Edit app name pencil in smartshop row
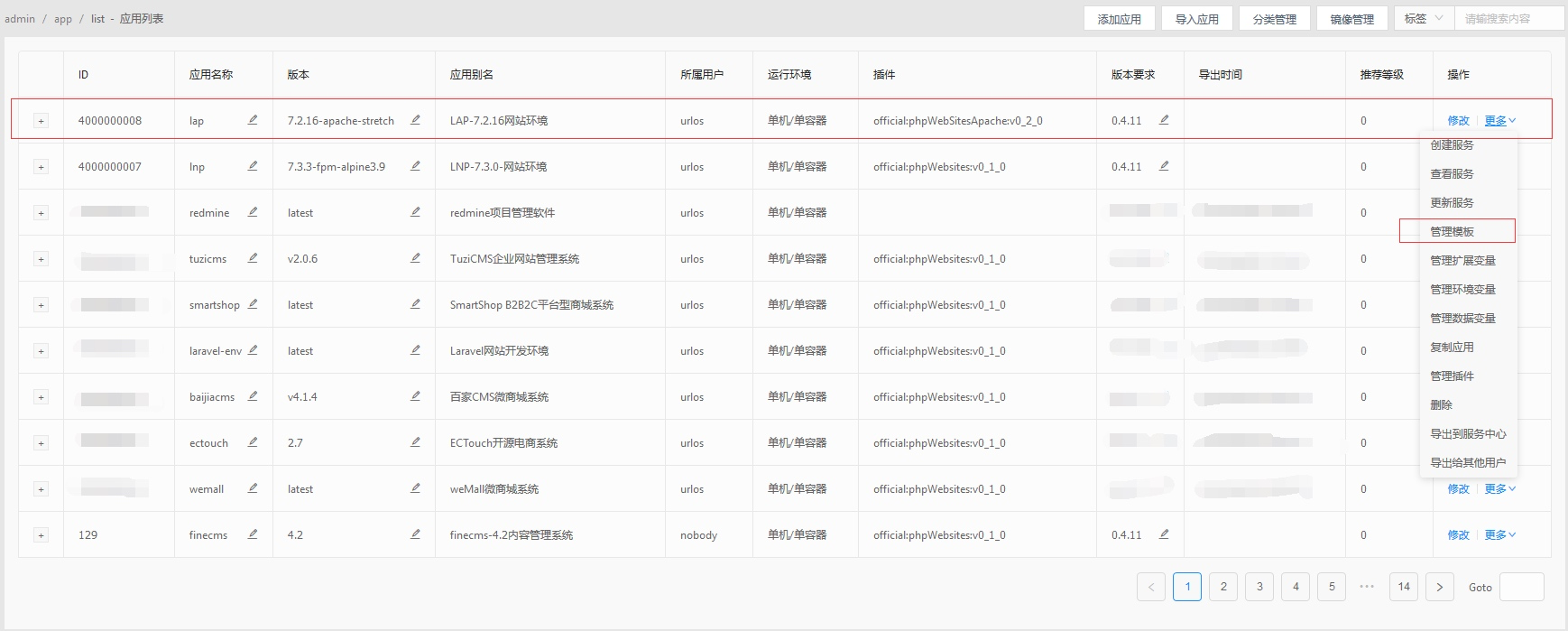 tap(253, 303)
